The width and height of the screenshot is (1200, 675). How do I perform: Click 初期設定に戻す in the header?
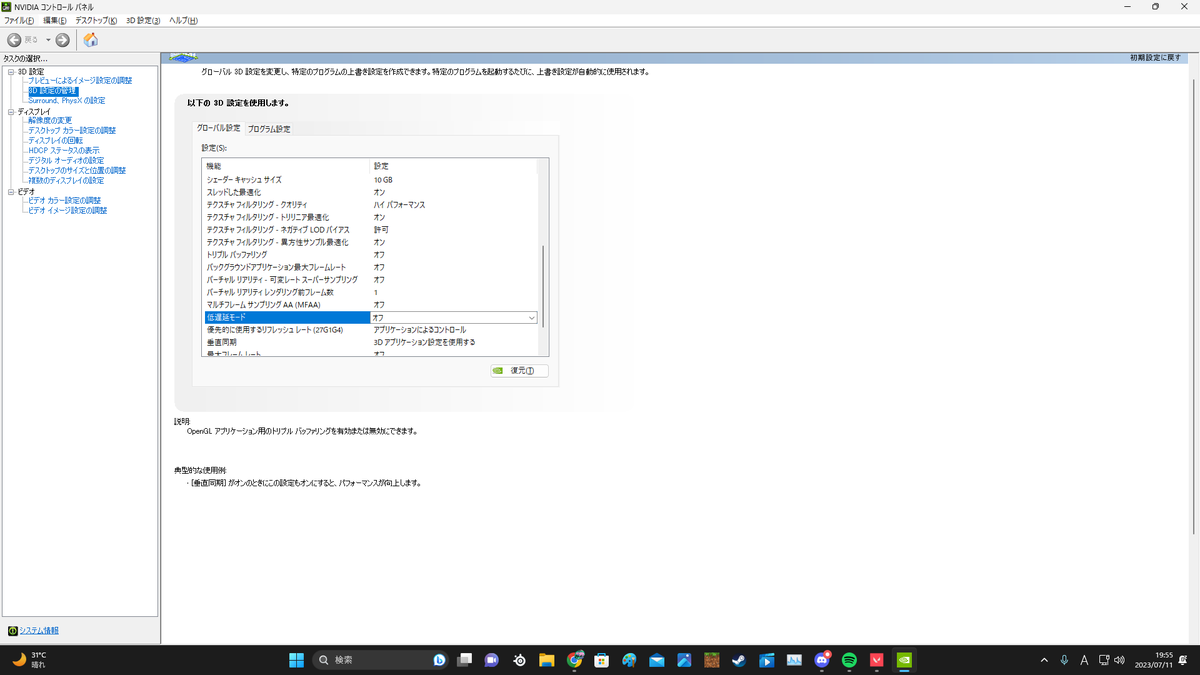(x=1155, y=58)
